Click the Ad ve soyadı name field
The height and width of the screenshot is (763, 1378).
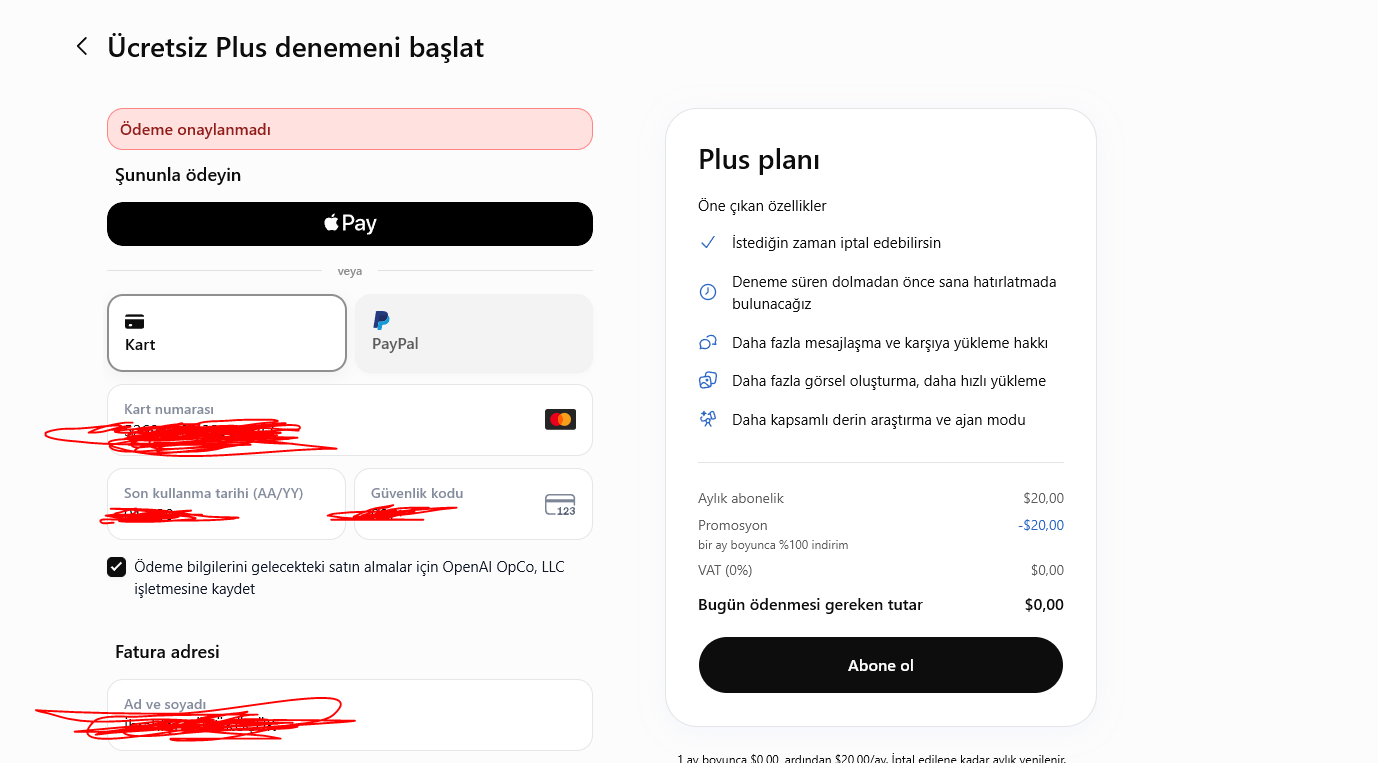(x=350, y=715)
